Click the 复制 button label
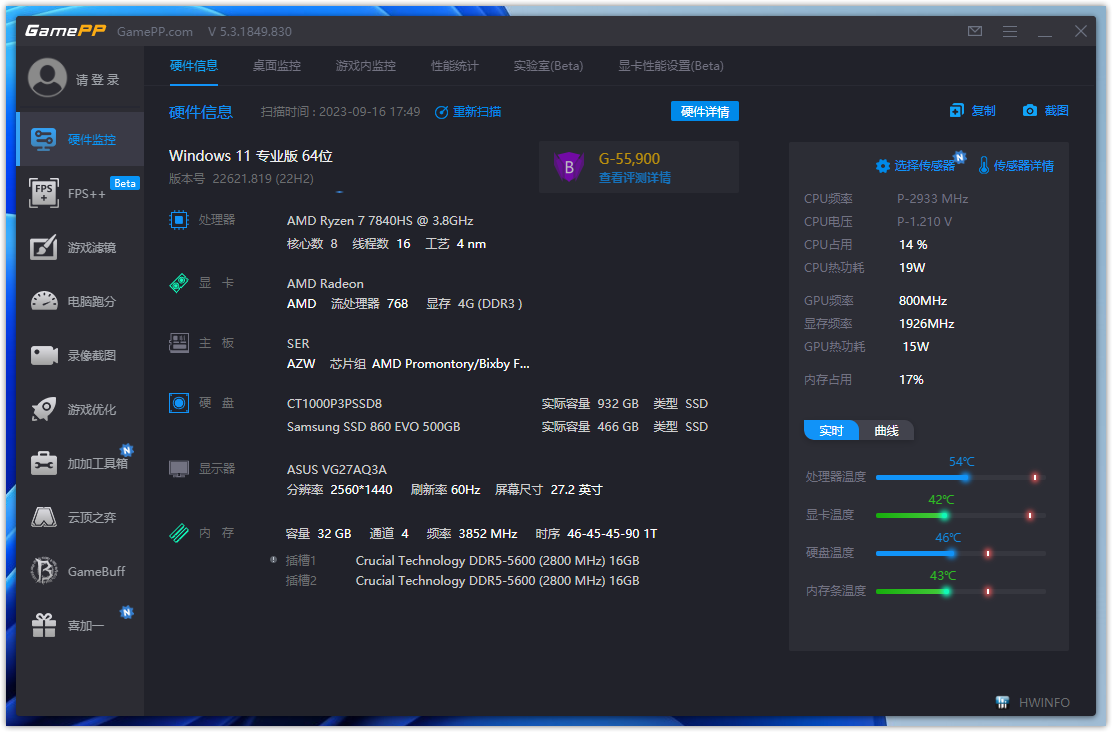This screenshot has width=1112, height=732. point(984,111)
